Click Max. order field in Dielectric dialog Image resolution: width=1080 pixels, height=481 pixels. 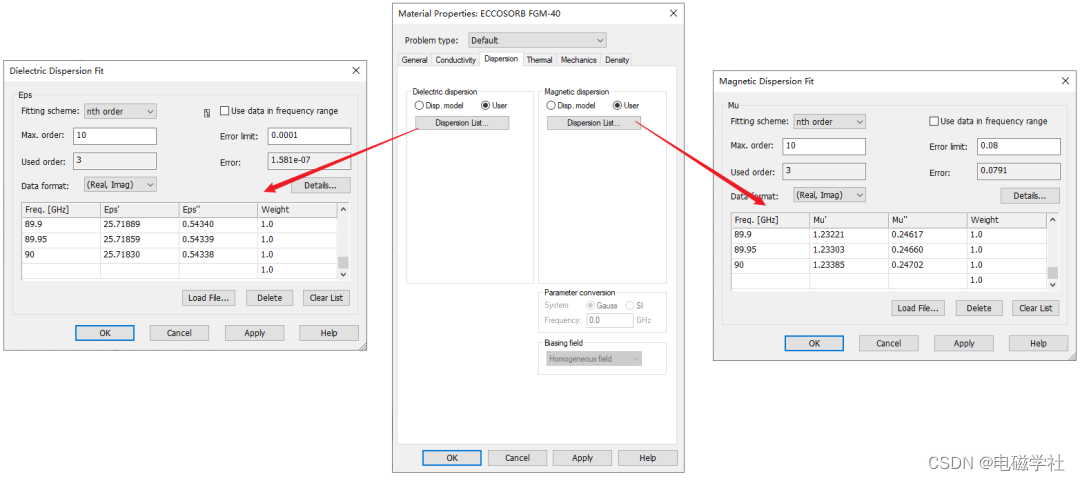click(115, 136)
